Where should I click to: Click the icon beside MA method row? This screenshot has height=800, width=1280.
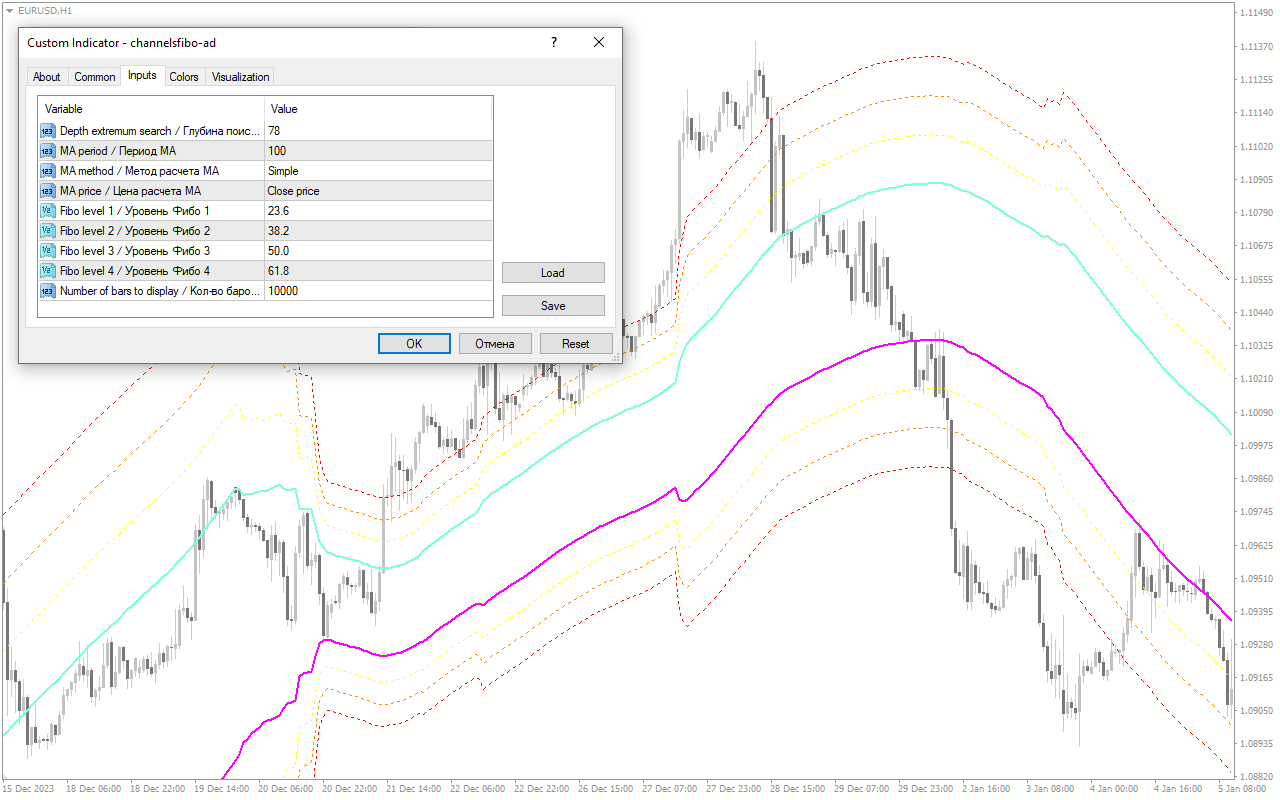[48, 171]
